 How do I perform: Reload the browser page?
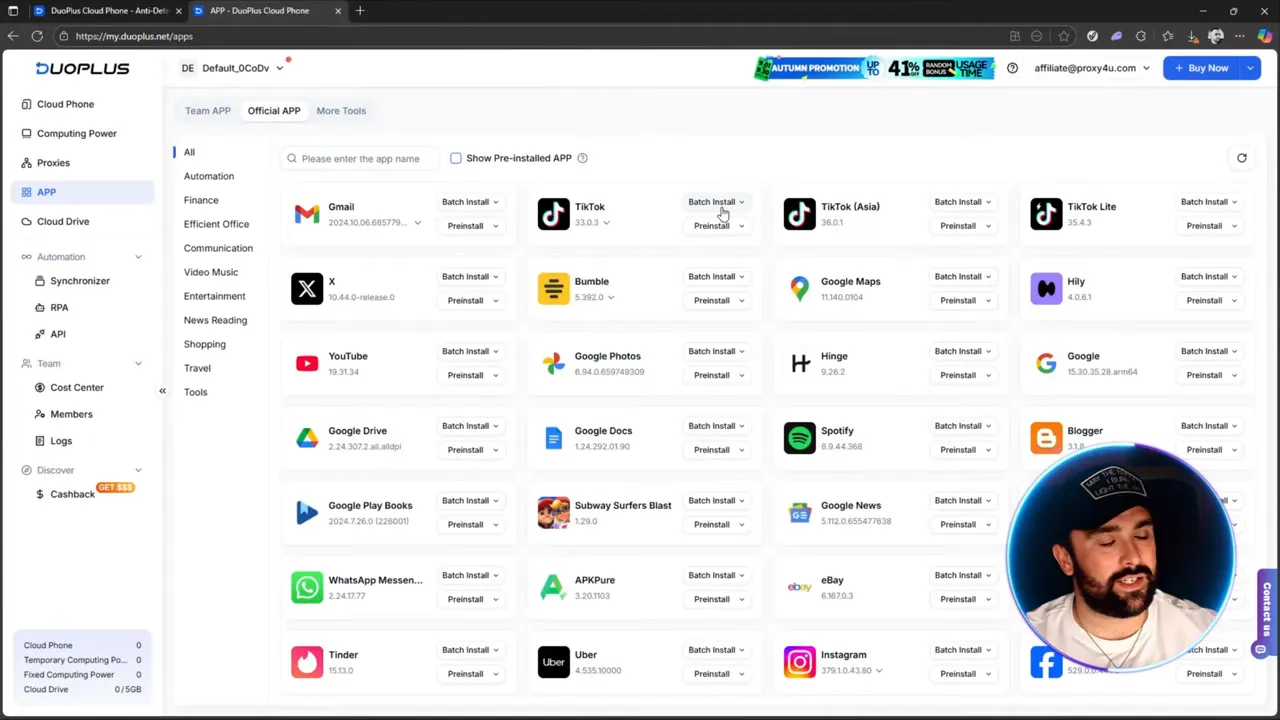click(x=37, y=36)
